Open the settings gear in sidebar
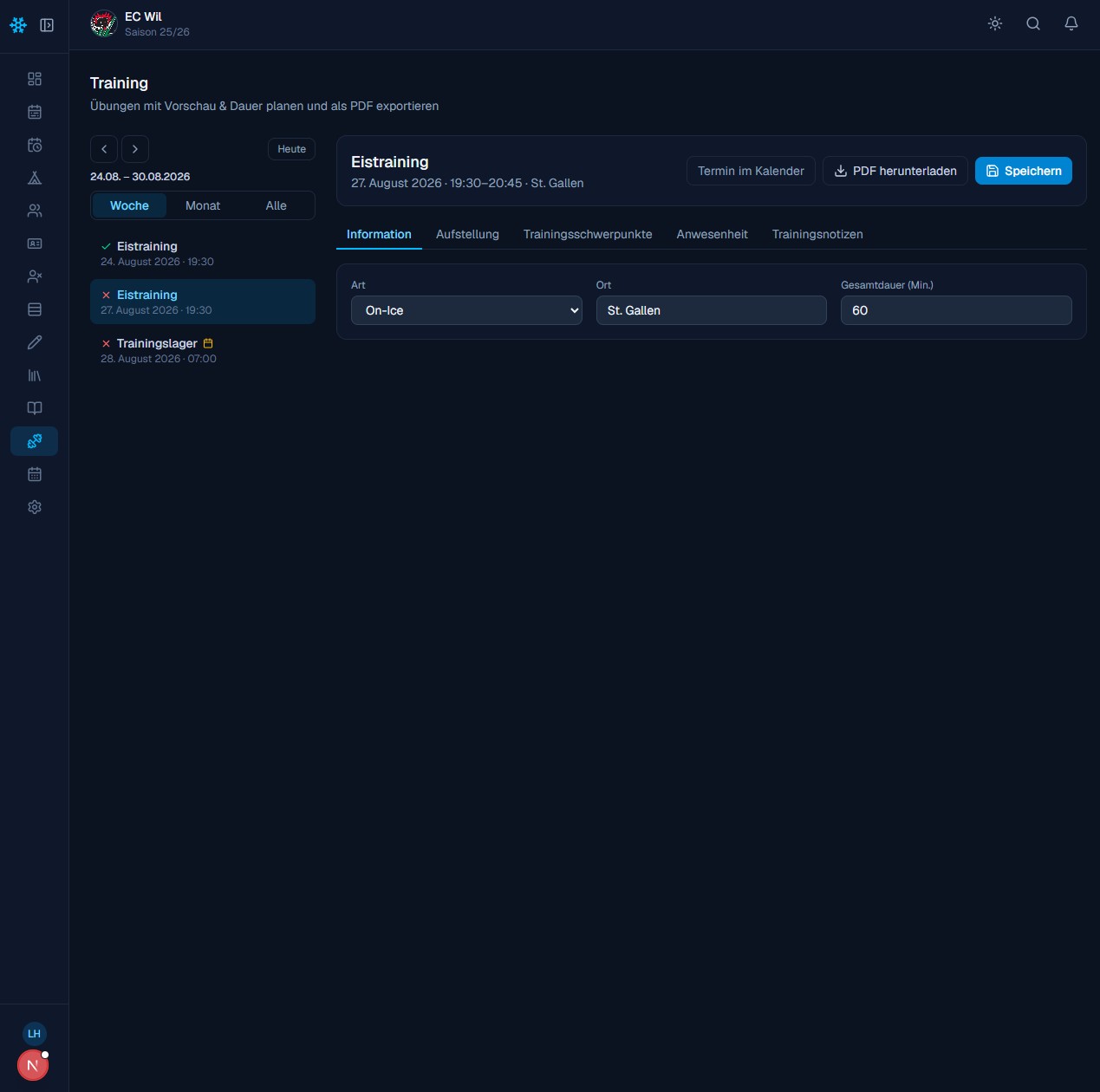Image resolution: width=1100 pixels, height=1092 pixels. click(35, 507)
